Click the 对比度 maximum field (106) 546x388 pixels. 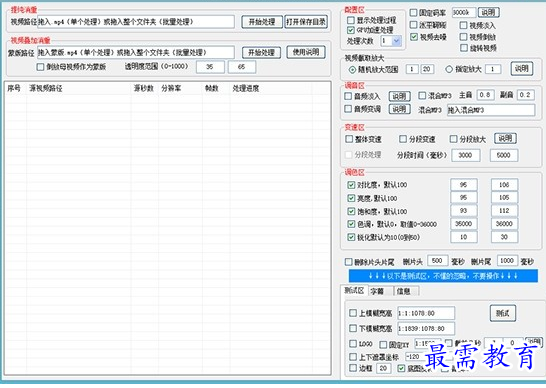click(504, 185)
